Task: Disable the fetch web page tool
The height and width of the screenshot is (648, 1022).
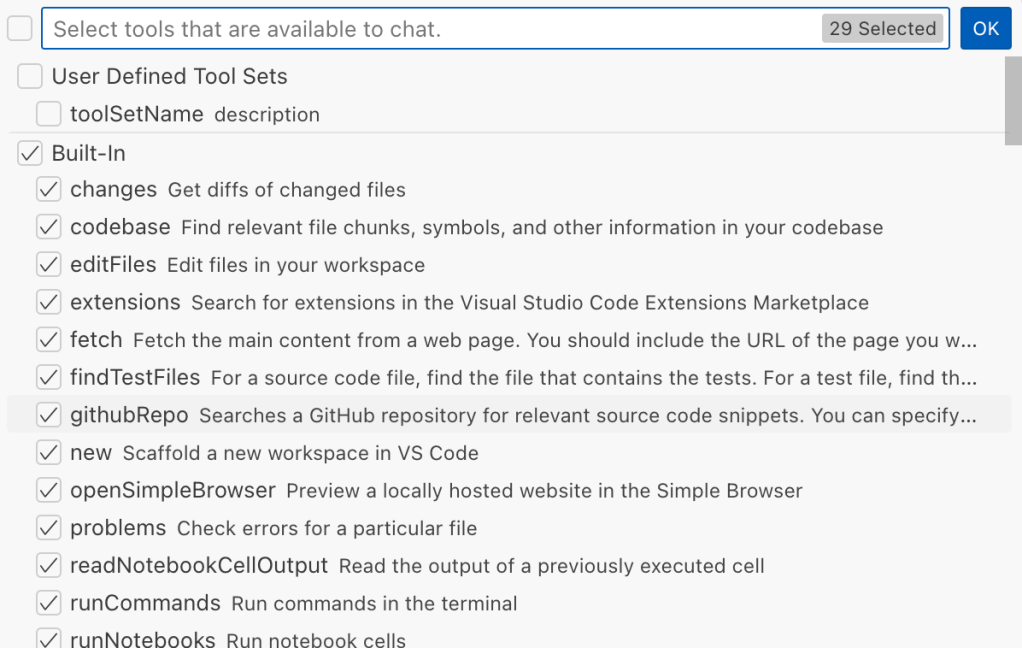Action: click(x=48, y=339)
